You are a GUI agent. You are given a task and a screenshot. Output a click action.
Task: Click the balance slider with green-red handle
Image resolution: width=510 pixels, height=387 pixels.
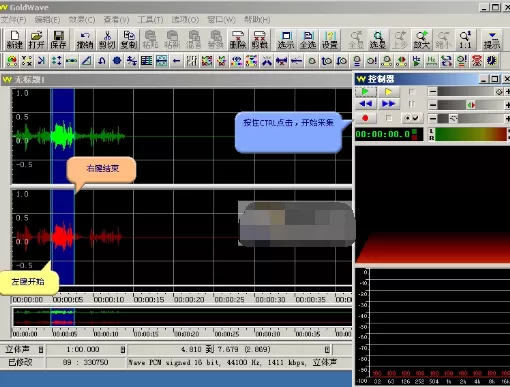(470, 105)
